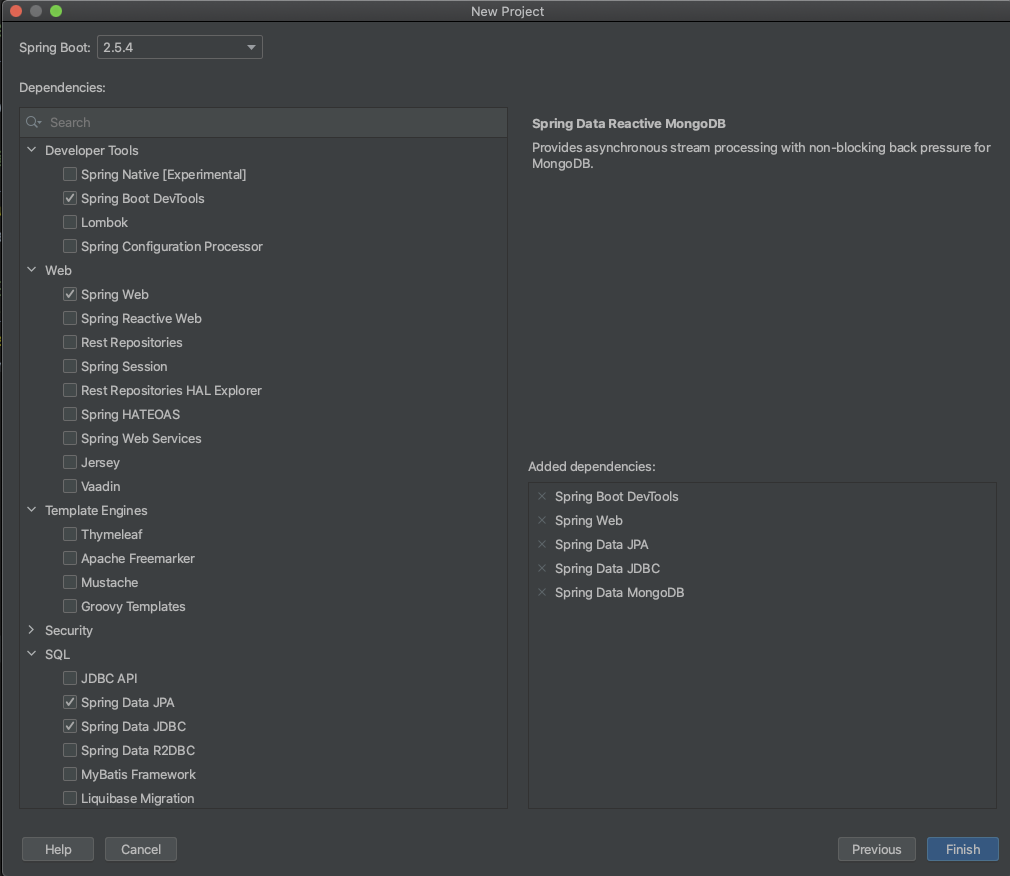Check Spring Reactive Web
The image size is (1010, 876).
tap(70, 318)
